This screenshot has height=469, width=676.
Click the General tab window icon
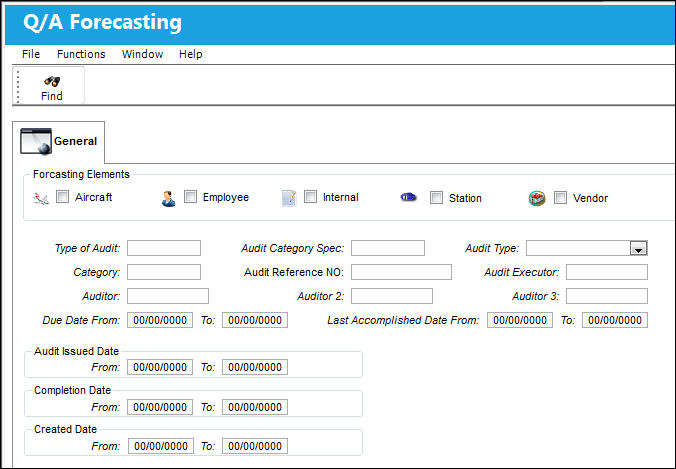pos(36,141)
